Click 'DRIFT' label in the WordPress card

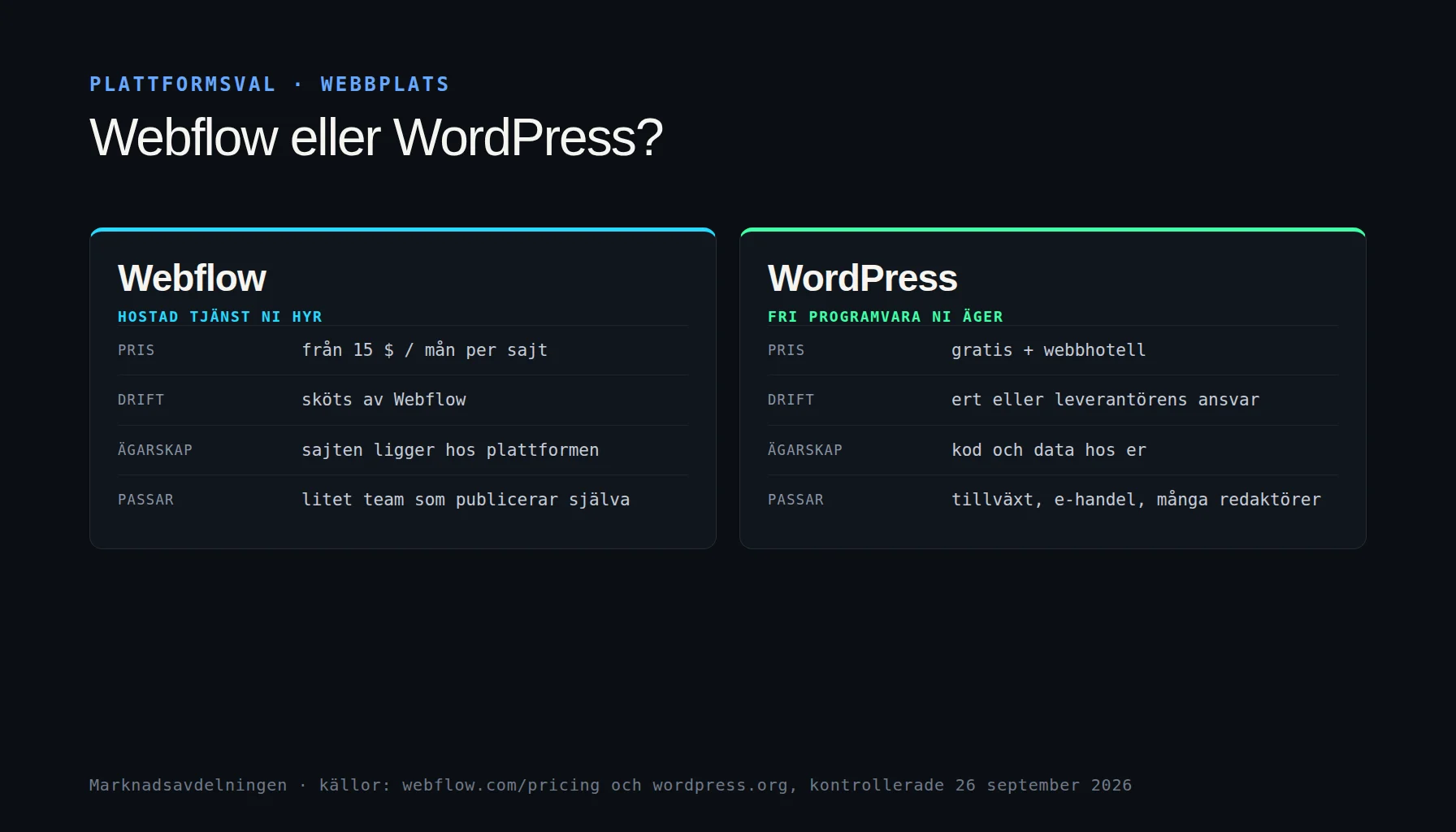tap(791, 400)
